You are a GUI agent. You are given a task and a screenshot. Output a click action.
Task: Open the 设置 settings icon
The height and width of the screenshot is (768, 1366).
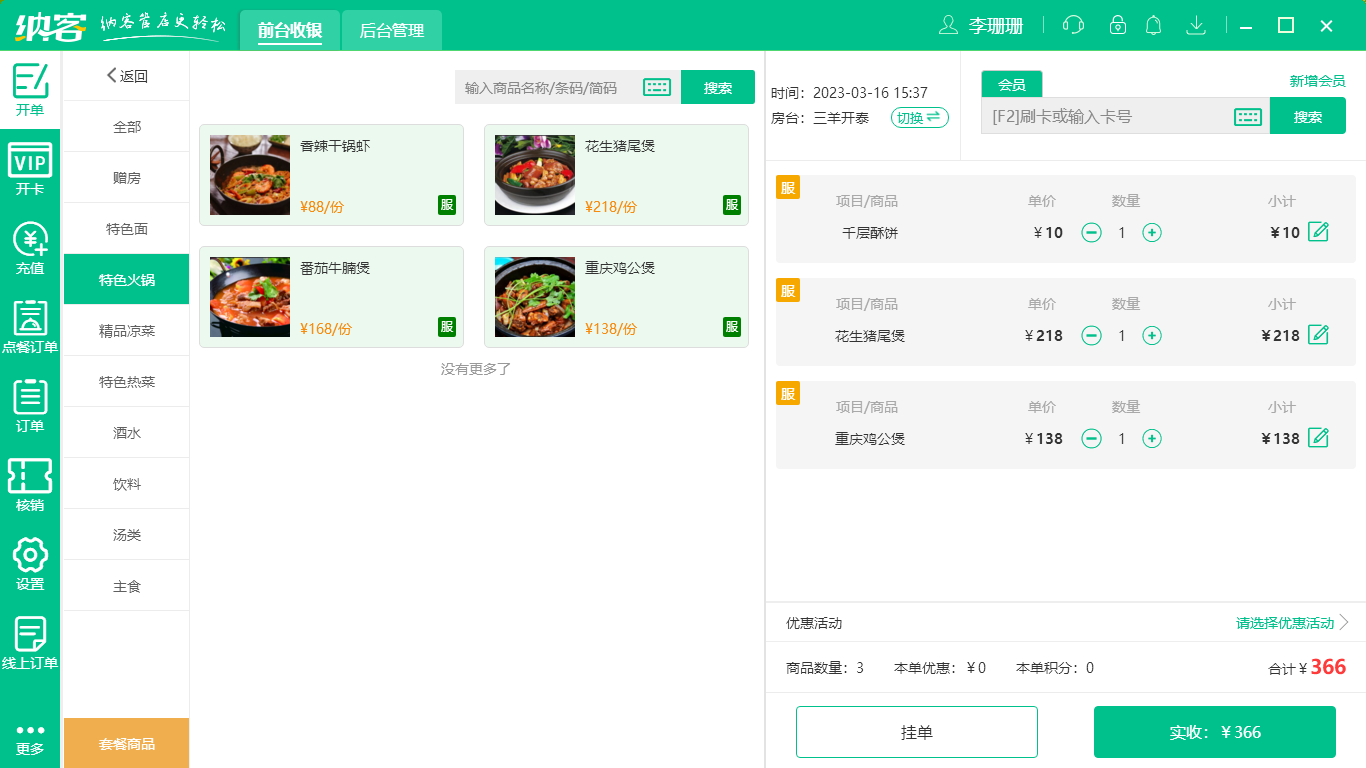point(30,560)
